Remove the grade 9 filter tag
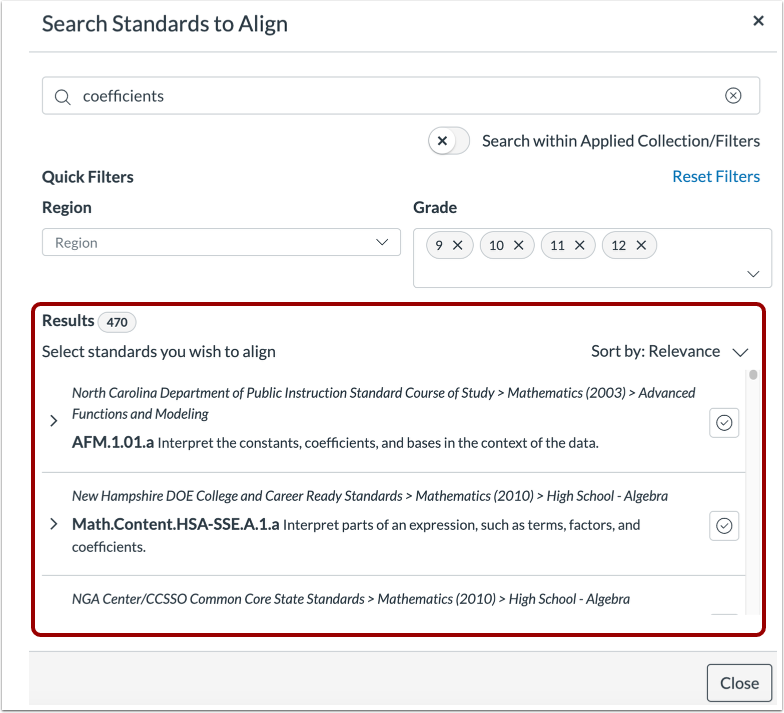Image resolution: width=784 pixels, height=713 pixels. [x=457, y=245]
